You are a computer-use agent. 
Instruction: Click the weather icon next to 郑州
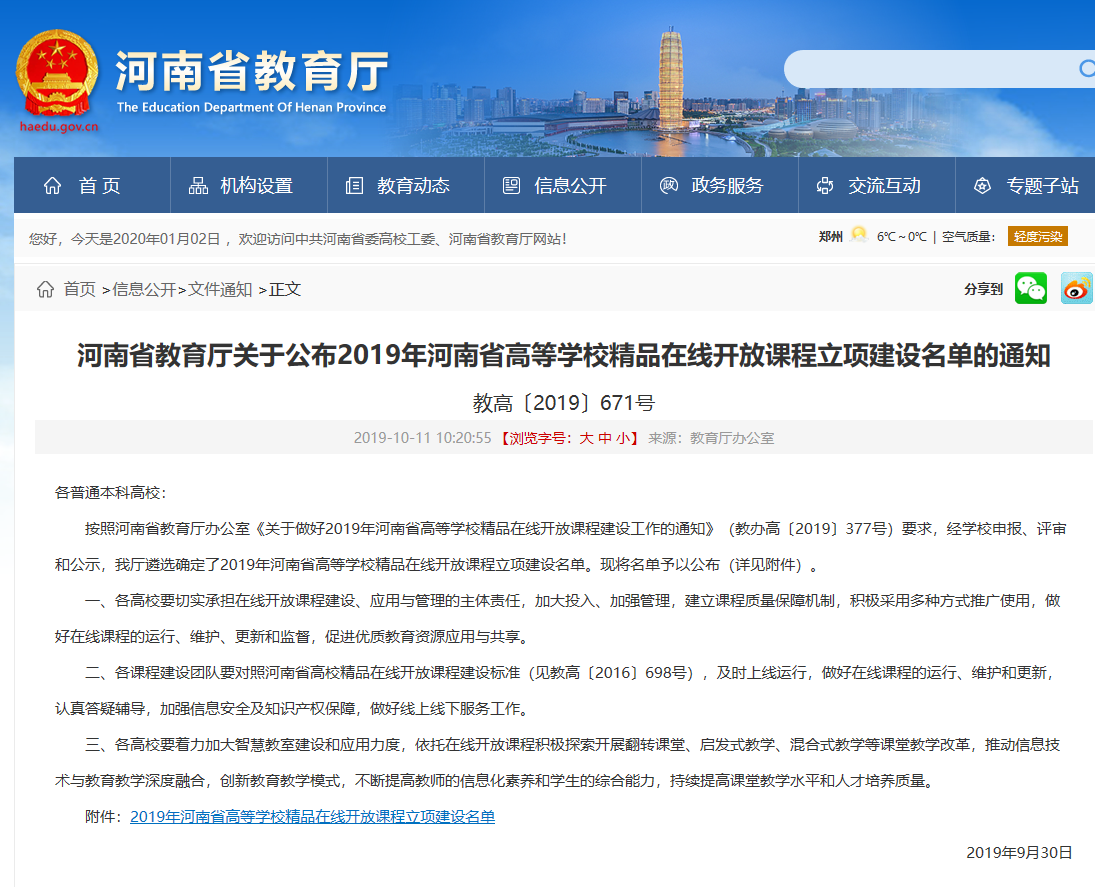858,236
